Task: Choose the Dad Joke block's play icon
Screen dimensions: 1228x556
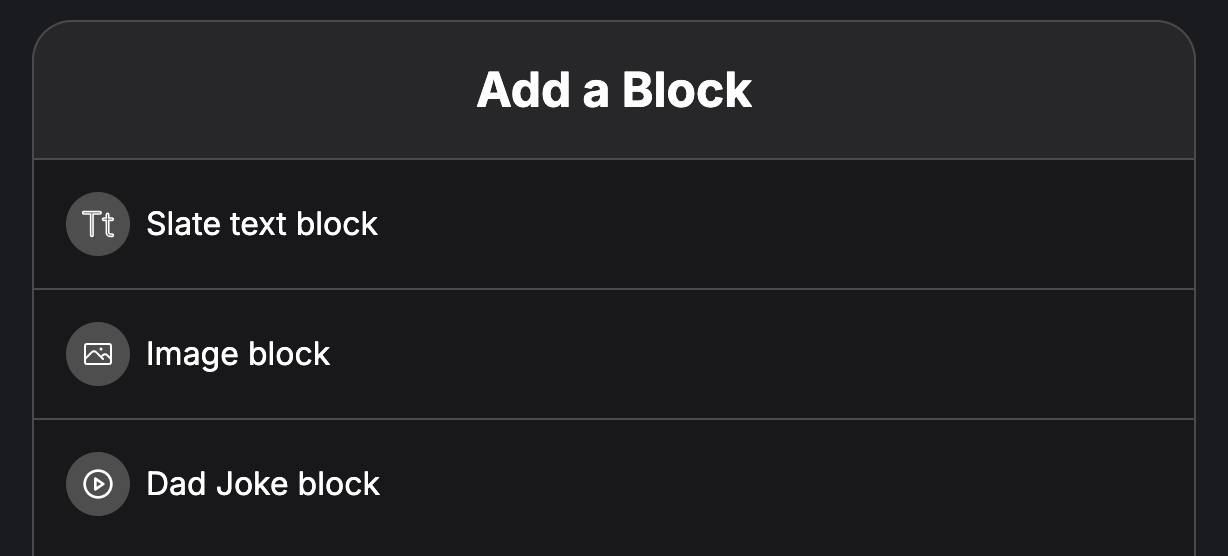Action: pos(98,484)
